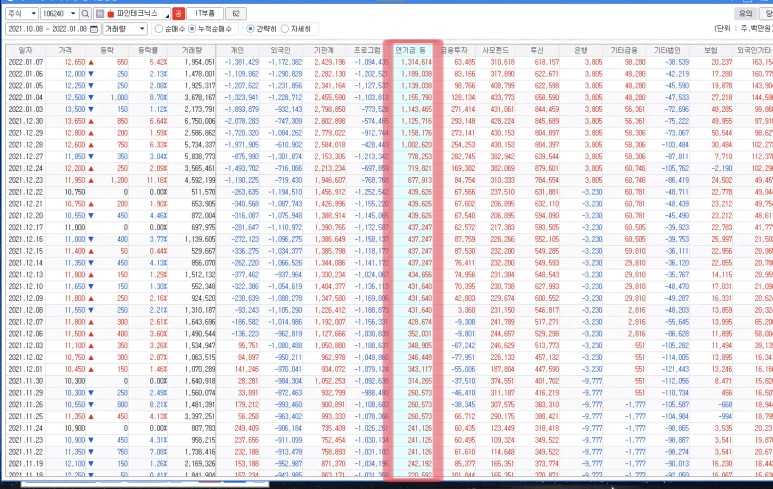
Task: Click the 62 button
Action: tap(236, 13)
